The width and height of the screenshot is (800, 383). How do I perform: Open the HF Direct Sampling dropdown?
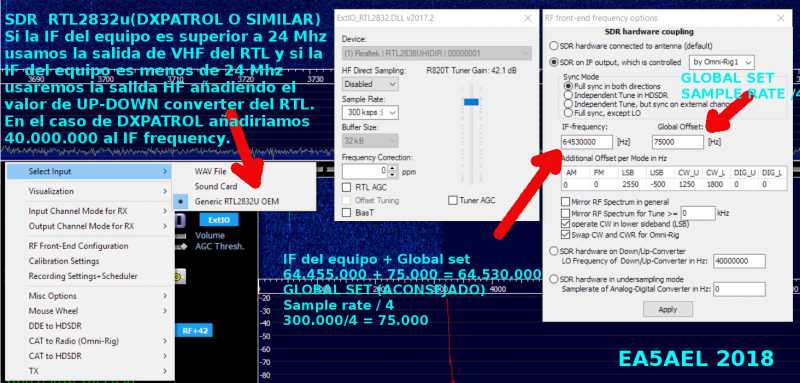pyautogui.click(x=370, y=84)
